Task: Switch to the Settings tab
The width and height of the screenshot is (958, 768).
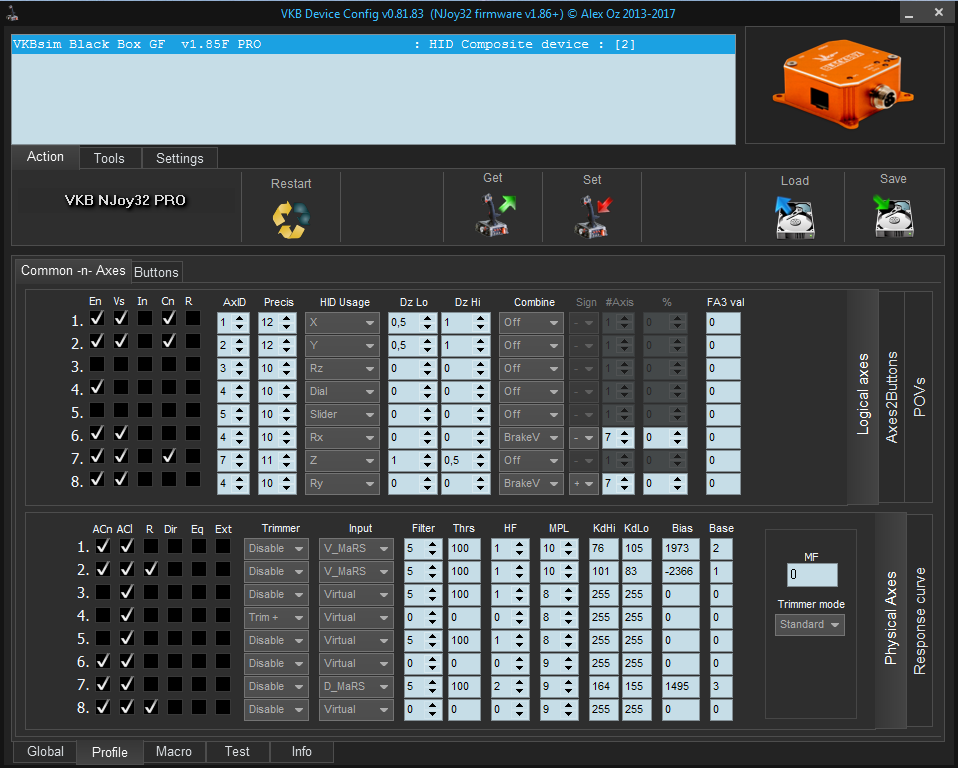Action: coord(180,158)
